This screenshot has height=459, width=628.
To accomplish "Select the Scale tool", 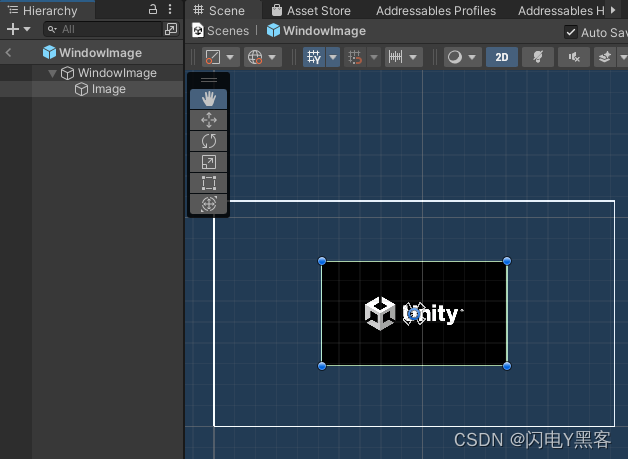I will [208, 162].
